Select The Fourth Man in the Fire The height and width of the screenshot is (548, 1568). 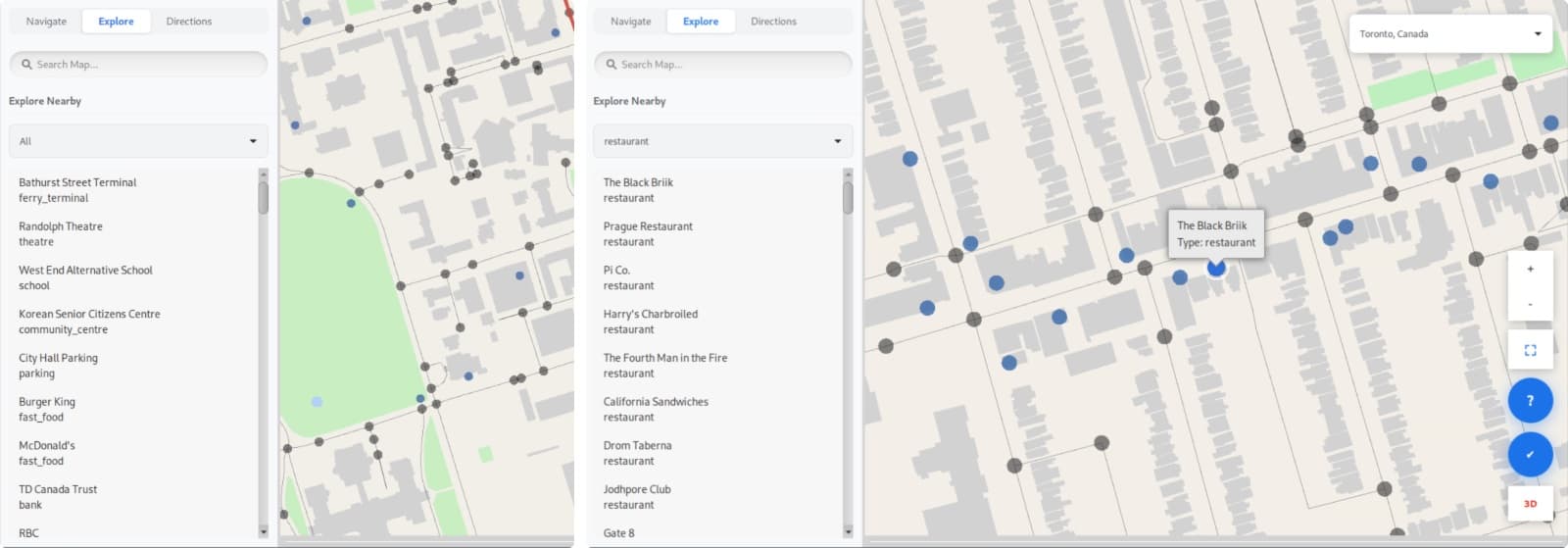pyautogui.click(x=717, y=366)
